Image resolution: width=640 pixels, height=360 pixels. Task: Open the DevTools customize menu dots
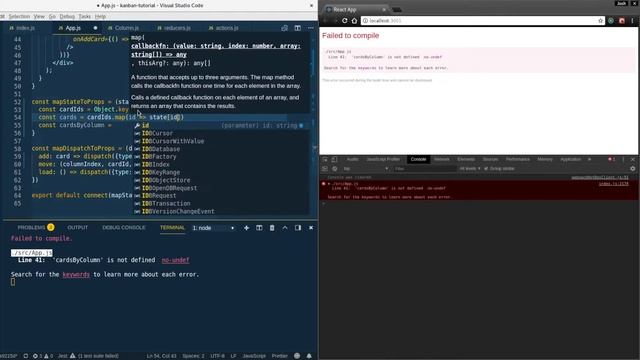[x=623, y=159]
